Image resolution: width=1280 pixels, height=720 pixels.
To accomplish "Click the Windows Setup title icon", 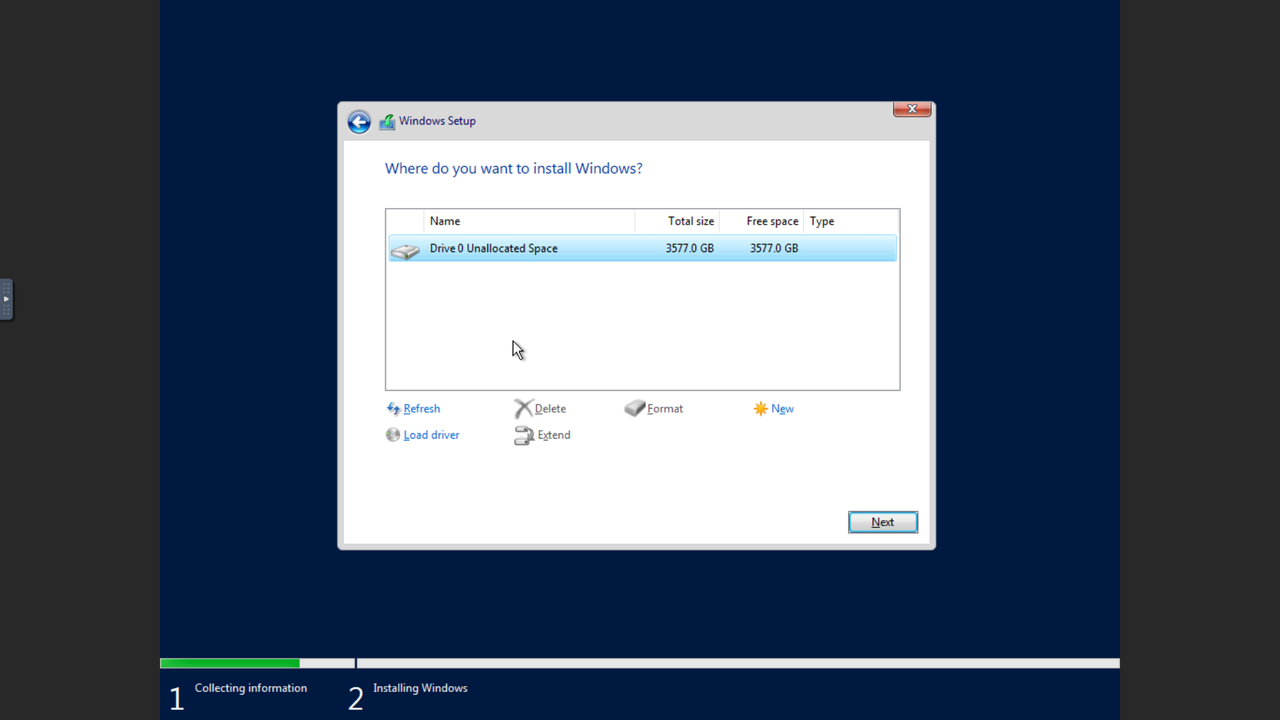I will [x=387, y=122].
